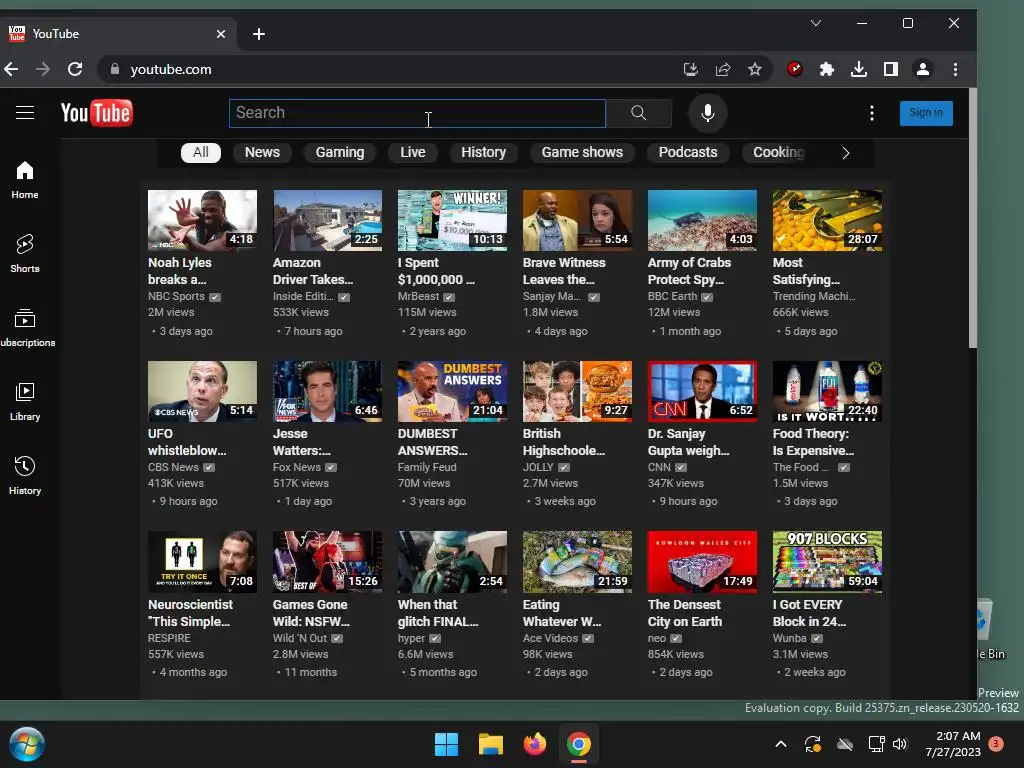Click browser forward arrow
This screenshot has height=768, width=1024.
tap(43, 69)
